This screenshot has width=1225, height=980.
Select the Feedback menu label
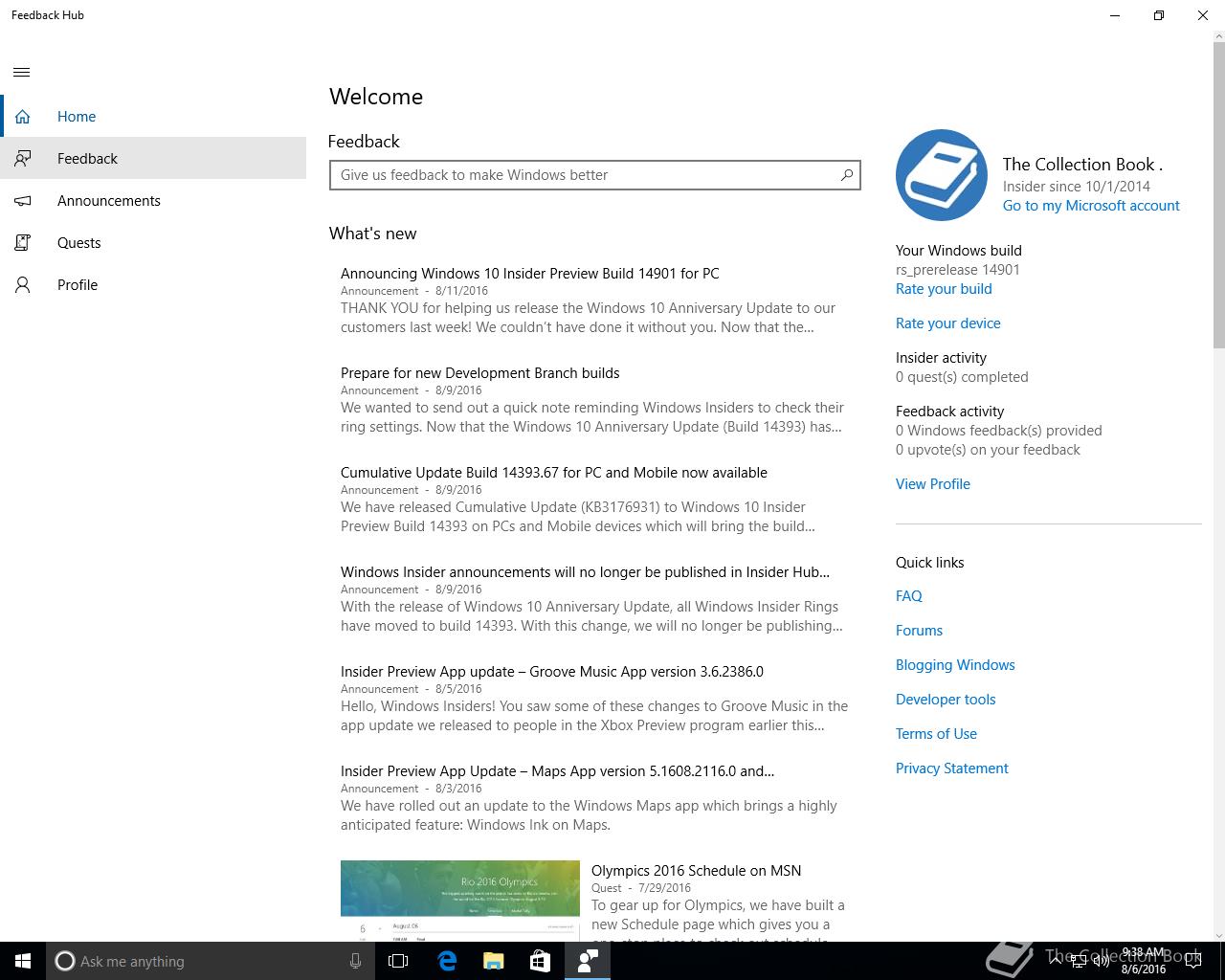point(87,159)
